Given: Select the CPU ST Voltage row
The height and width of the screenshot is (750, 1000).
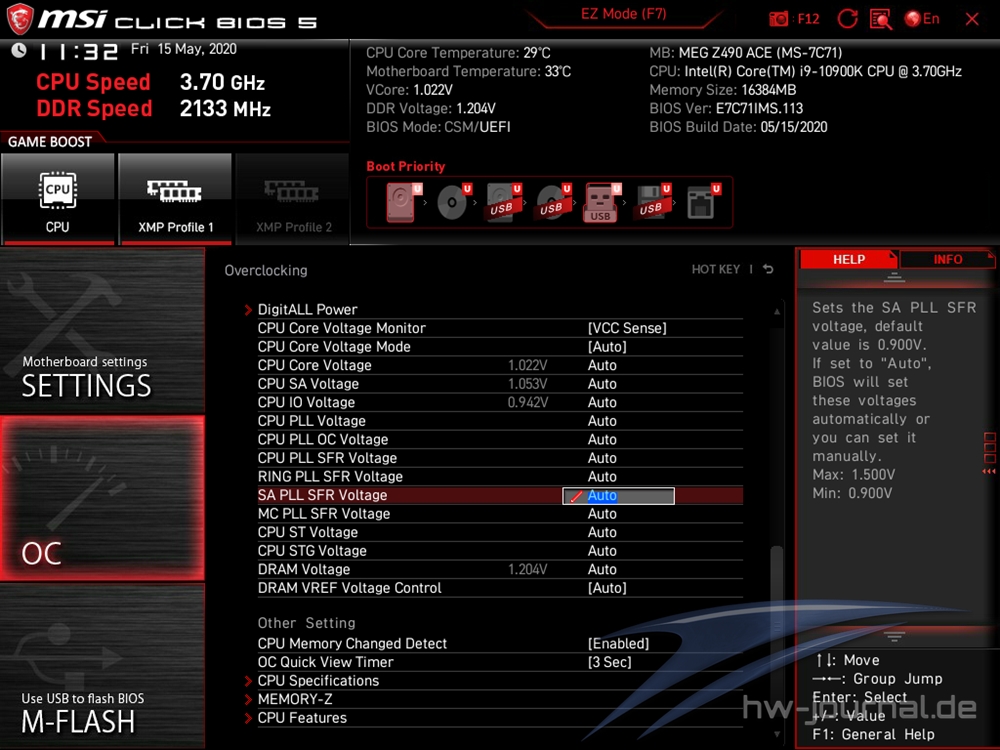Looking at the screenshot, I should pyautogui.click(x=500, y=532).
